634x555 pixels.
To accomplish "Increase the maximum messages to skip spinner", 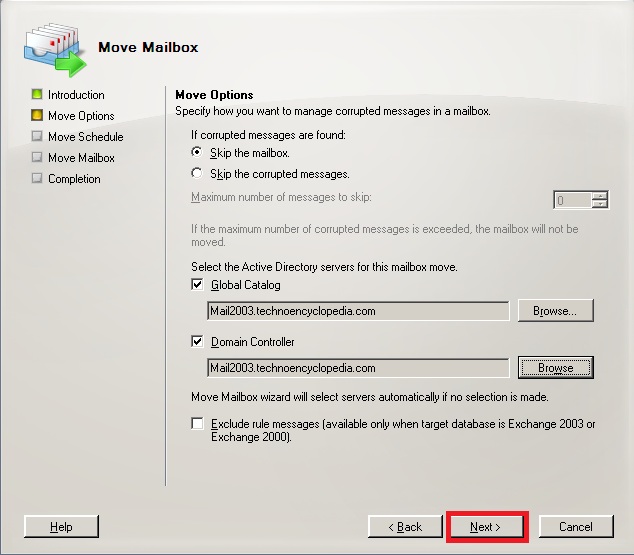I will click(x=600, y=196).
